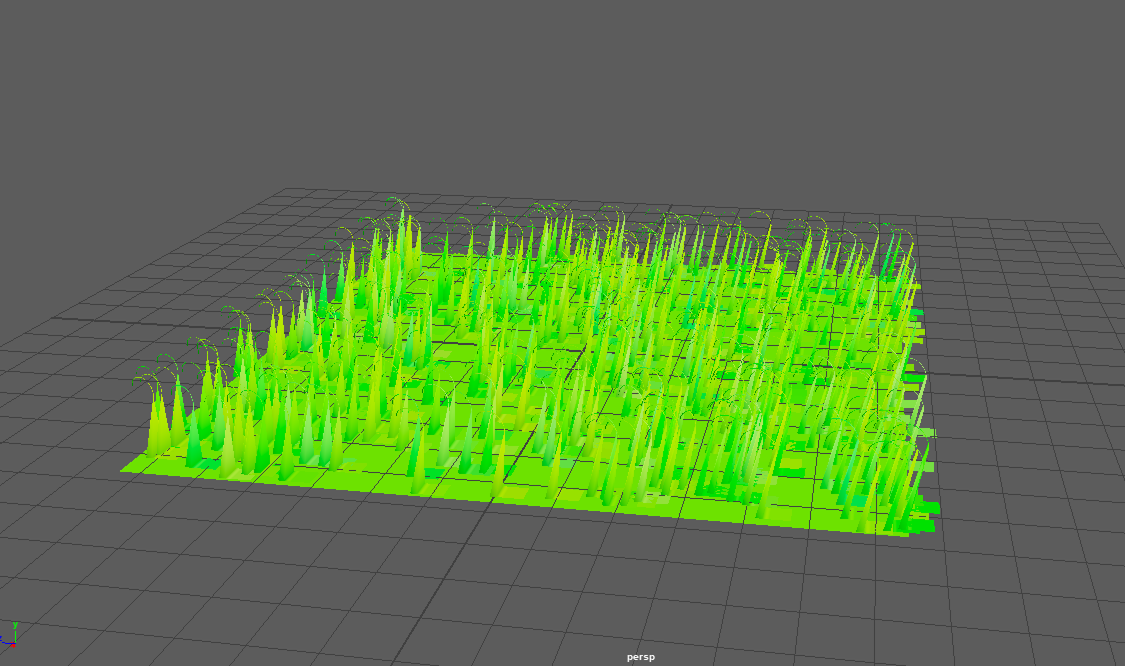
Task: Click the persp camera name label
Action: (640, 657)
